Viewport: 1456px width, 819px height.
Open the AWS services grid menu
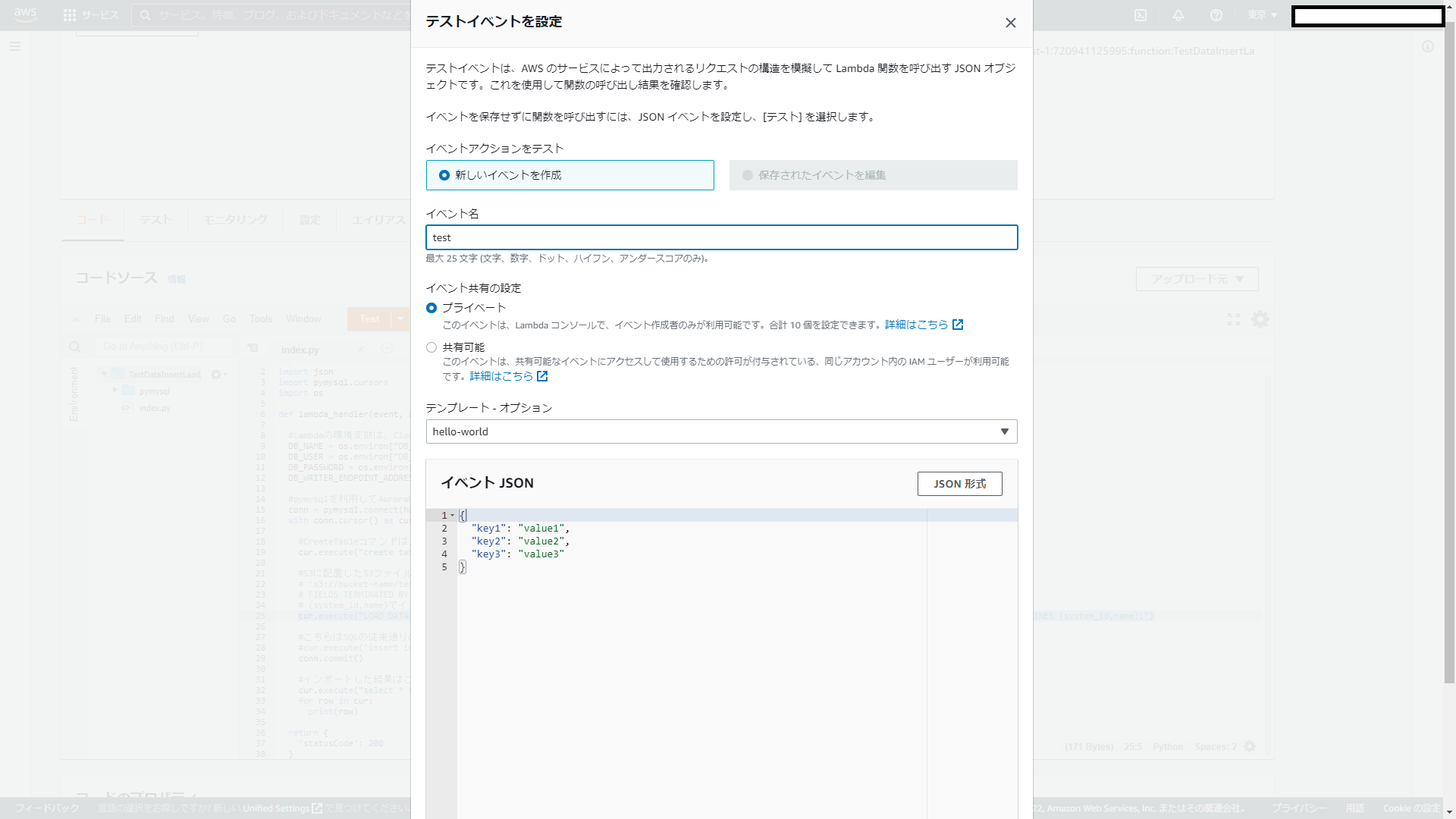coord(69,15)
